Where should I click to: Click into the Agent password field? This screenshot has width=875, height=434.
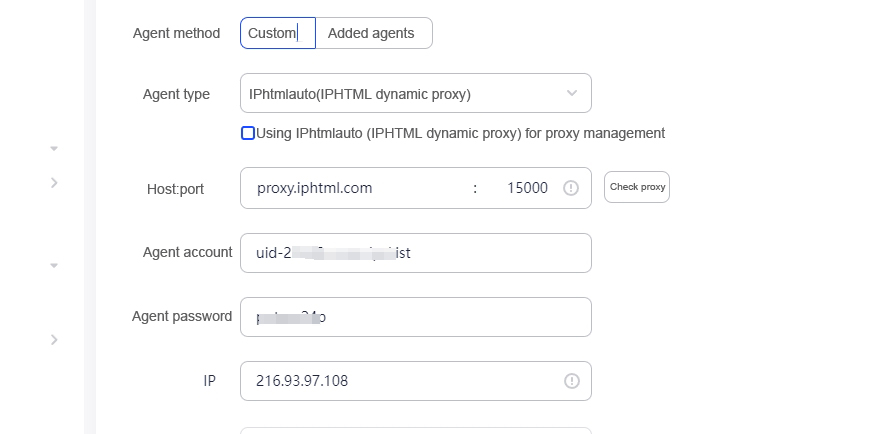click(416, 317)
